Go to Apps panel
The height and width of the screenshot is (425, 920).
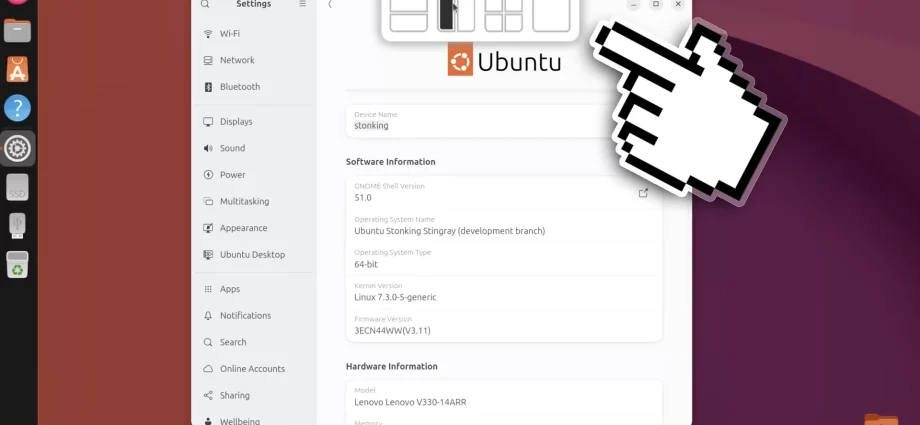[254, 289]
